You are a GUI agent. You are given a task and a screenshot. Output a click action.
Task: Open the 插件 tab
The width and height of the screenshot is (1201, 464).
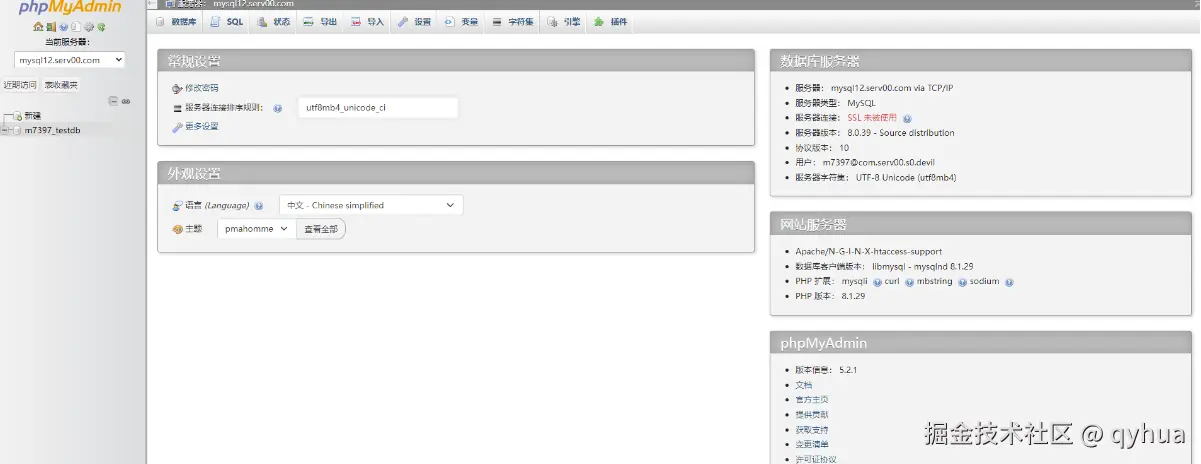[x=610, y=21]
